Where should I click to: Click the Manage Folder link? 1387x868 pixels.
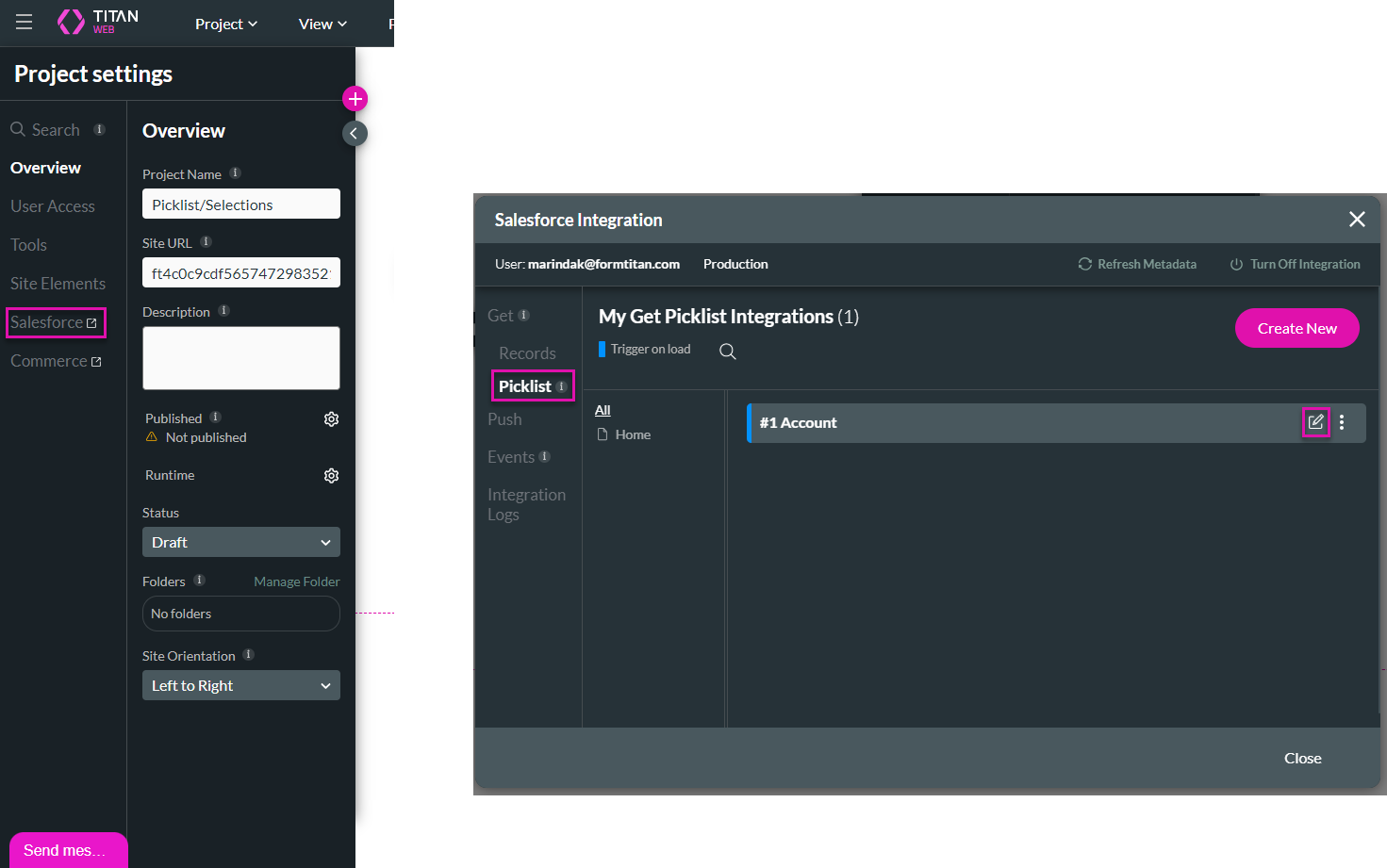click(297, 581)
